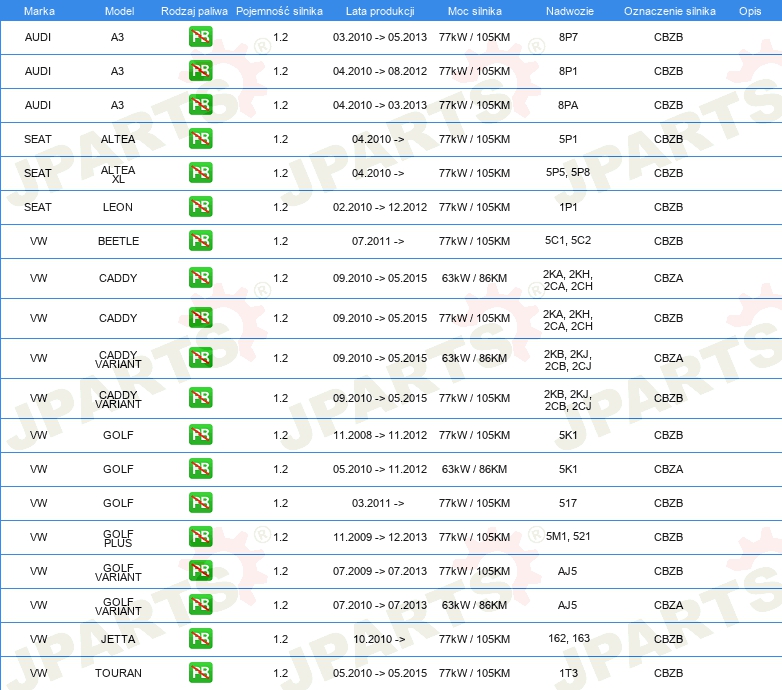Click the fuel icon in the Golf Variant CBZA row
This screenshot has width=782, height=690.
[200, 604]
